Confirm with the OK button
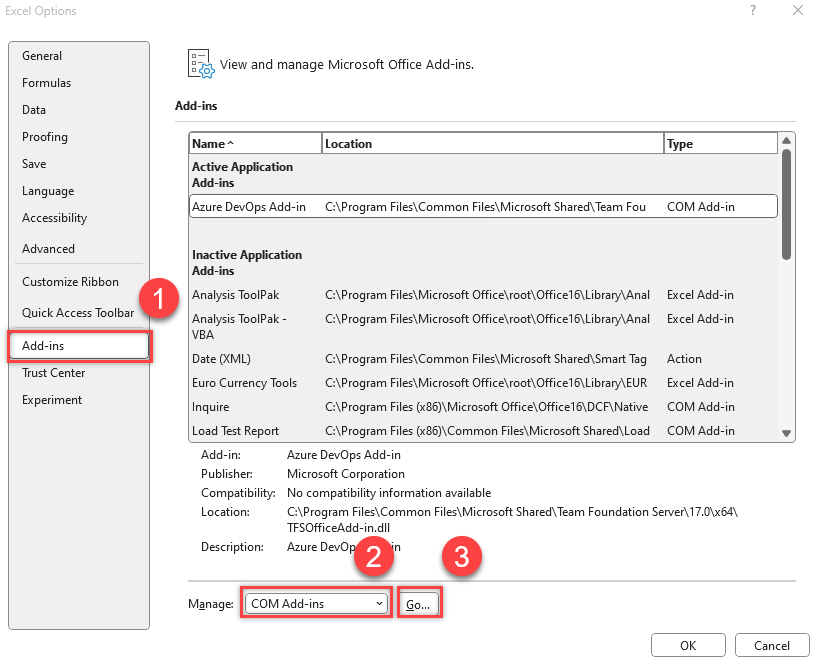 click(x=688, y=646)
